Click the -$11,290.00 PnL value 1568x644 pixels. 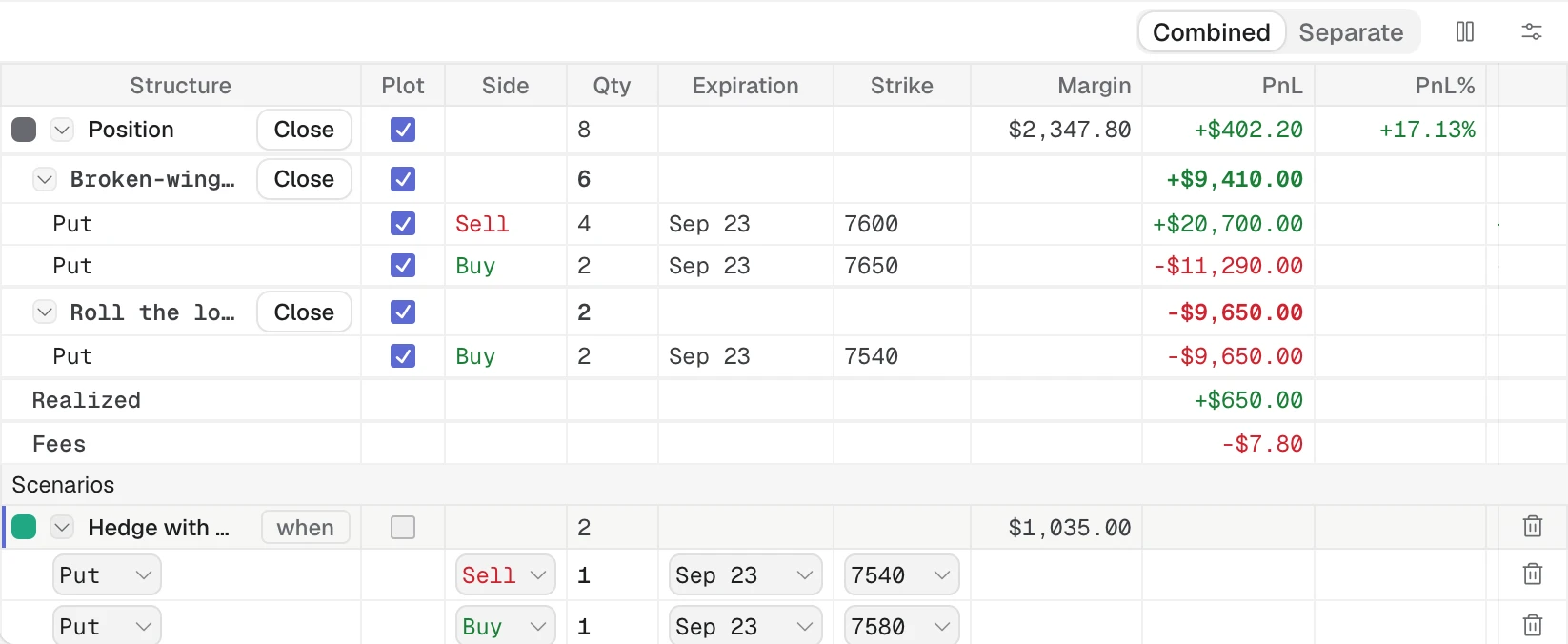[1228, 266]
